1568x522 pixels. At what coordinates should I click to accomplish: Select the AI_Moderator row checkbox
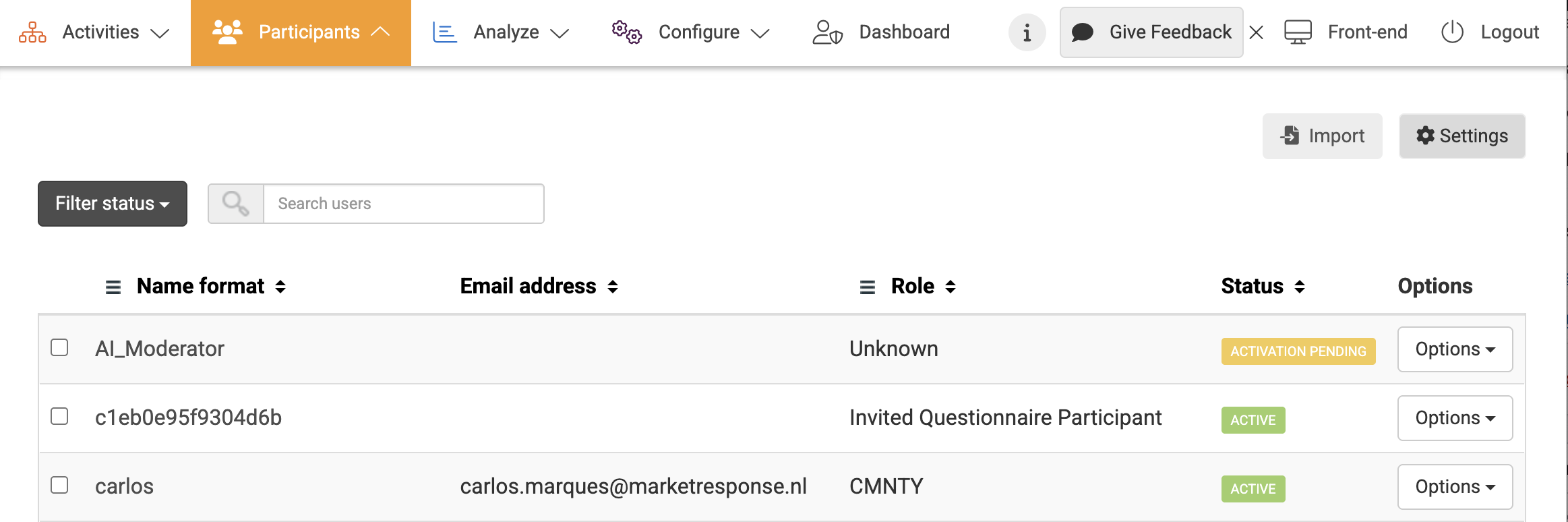pos(60,347)
